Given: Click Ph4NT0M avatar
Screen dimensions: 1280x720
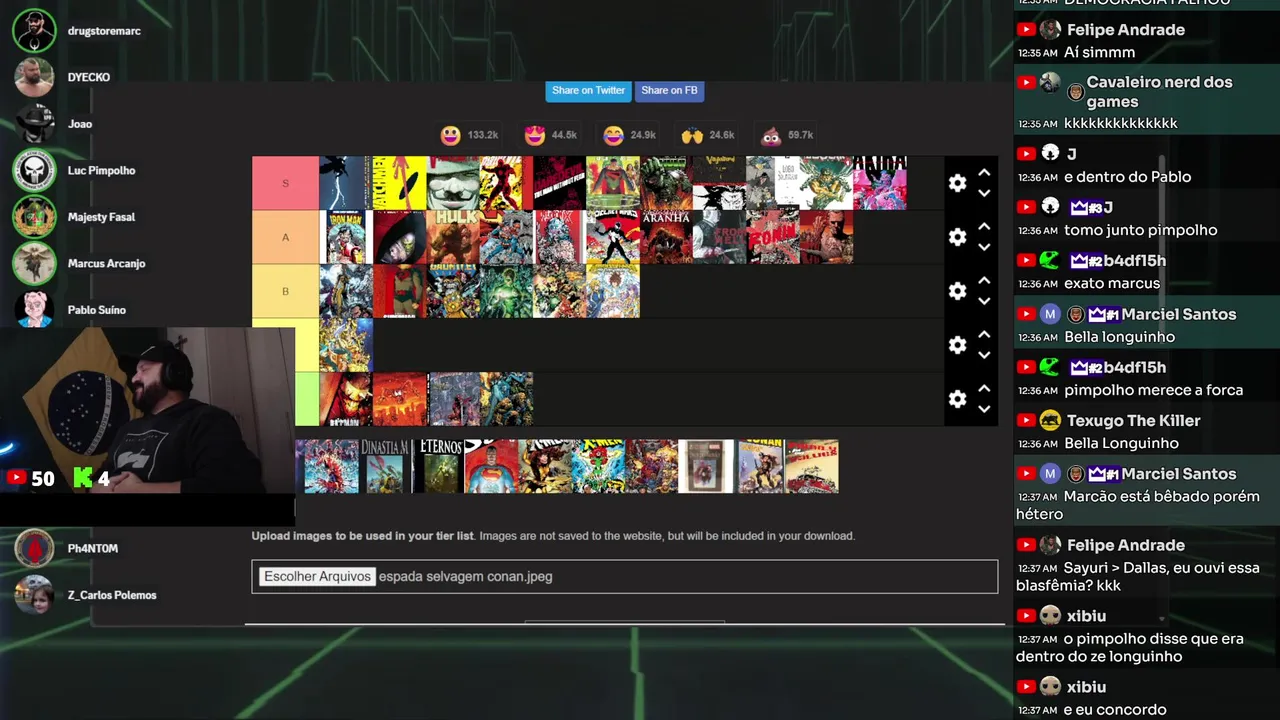Looking at the screenshot, I should 34,548.
